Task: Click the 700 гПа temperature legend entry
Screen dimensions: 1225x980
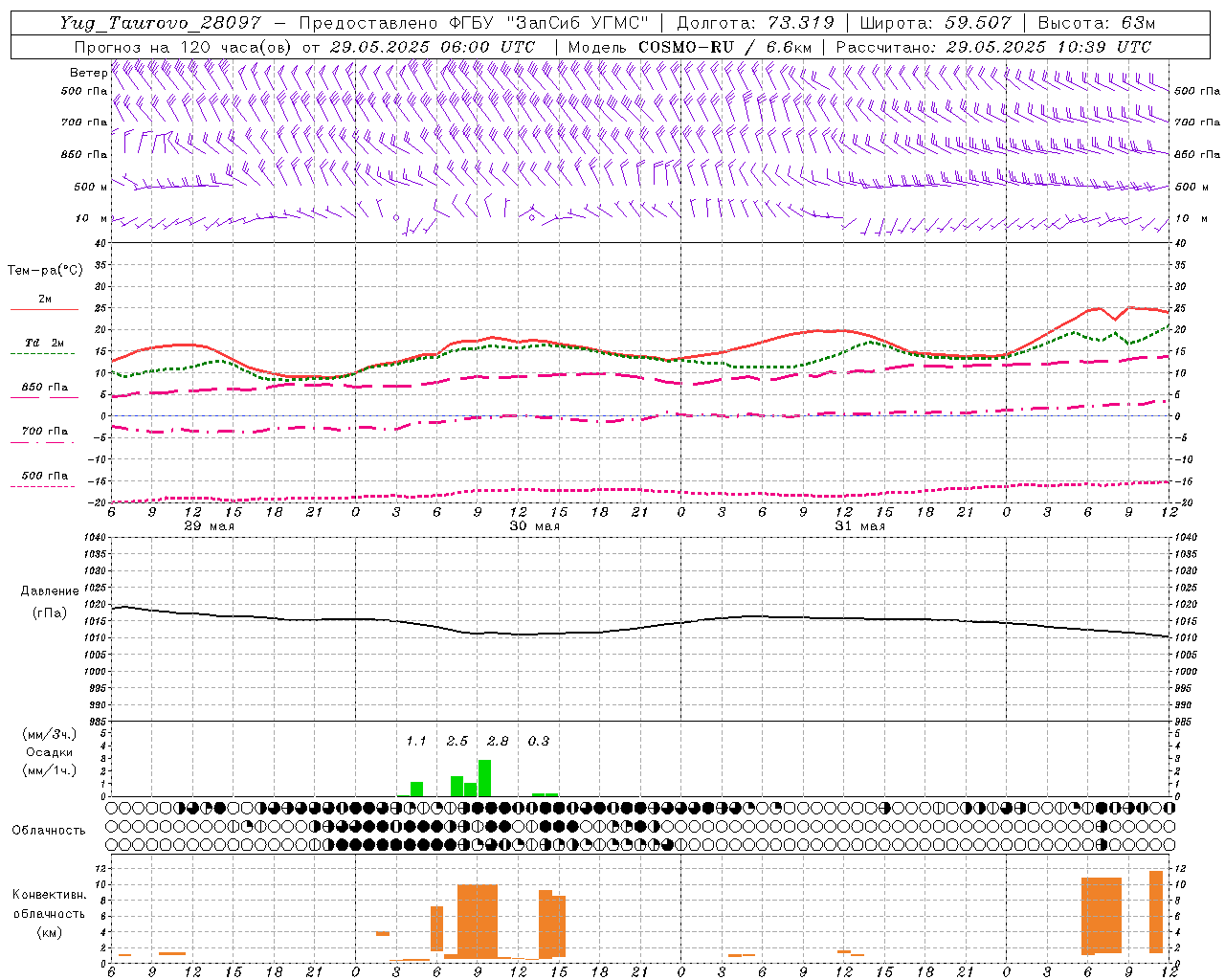Action: [x=44, y=432]
